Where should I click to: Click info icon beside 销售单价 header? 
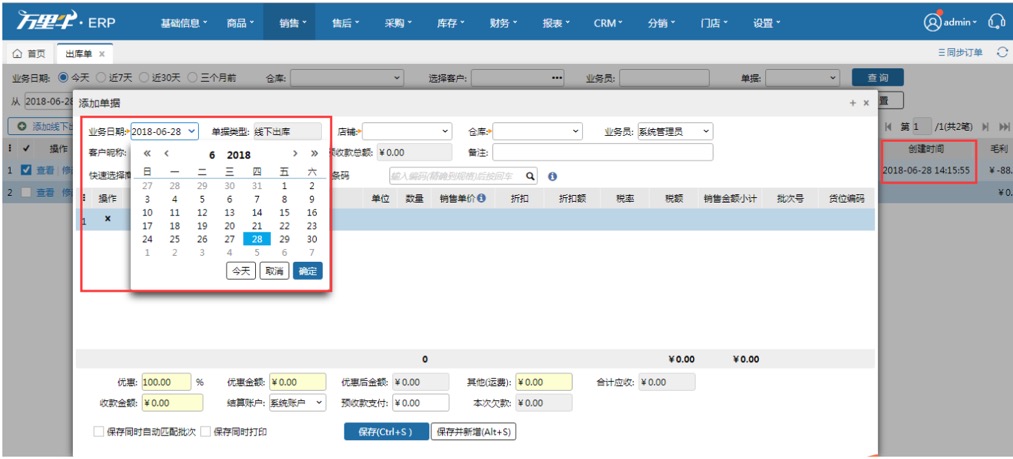pos(481,198)
